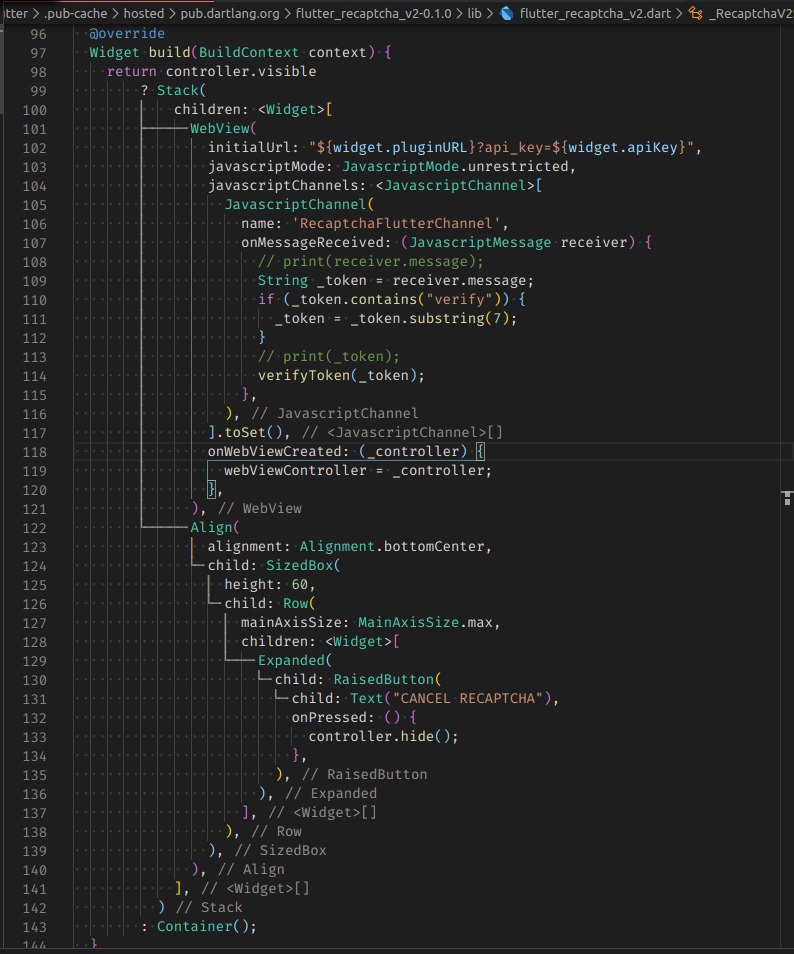The image size is (794, 954).
Task: Open the .pub-cache breadcrumb segment
Action: pos(75,13)
